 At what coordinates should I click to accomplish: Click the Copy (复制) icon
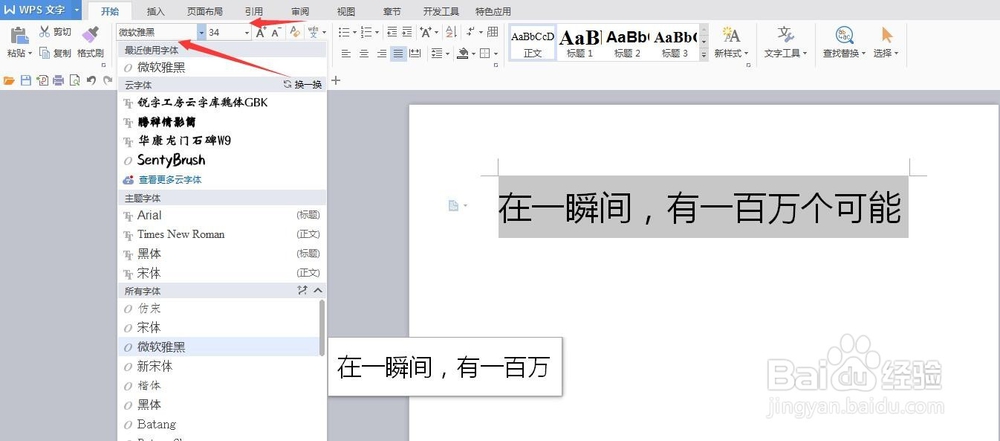click(x=45, y=53)
